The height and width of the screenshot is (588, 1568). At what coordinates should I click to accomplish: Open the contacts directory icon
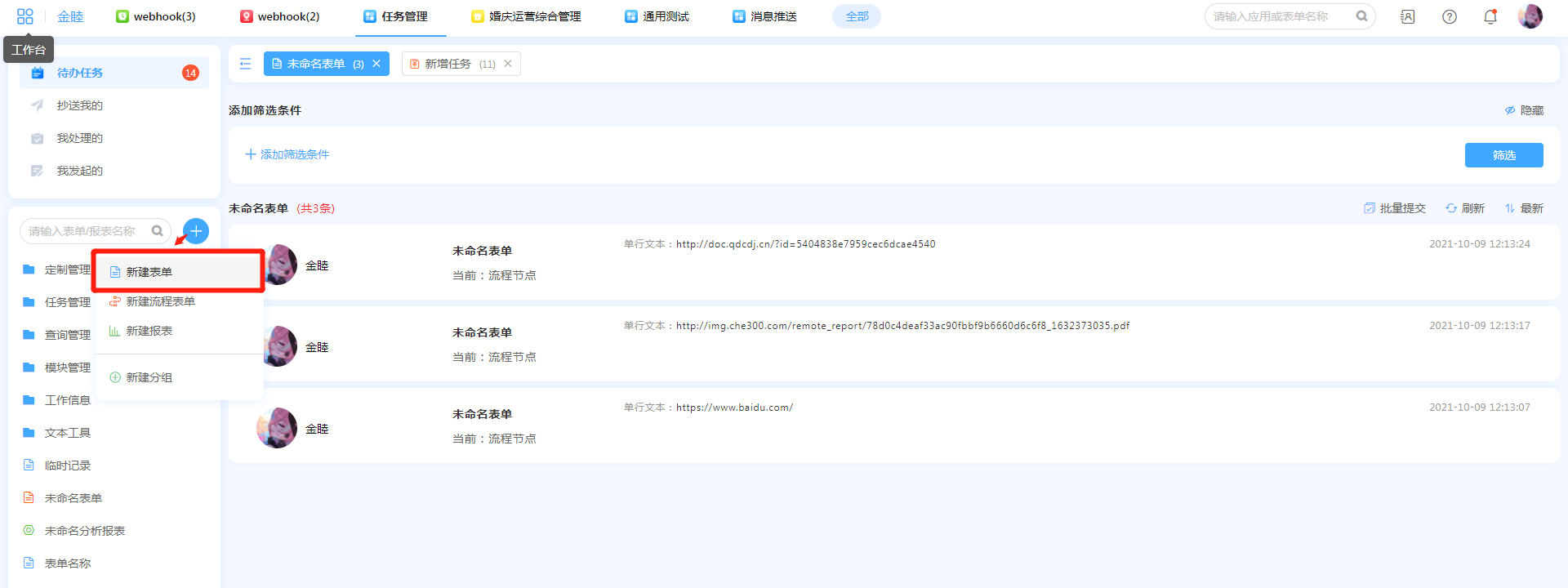point(1407,16)
